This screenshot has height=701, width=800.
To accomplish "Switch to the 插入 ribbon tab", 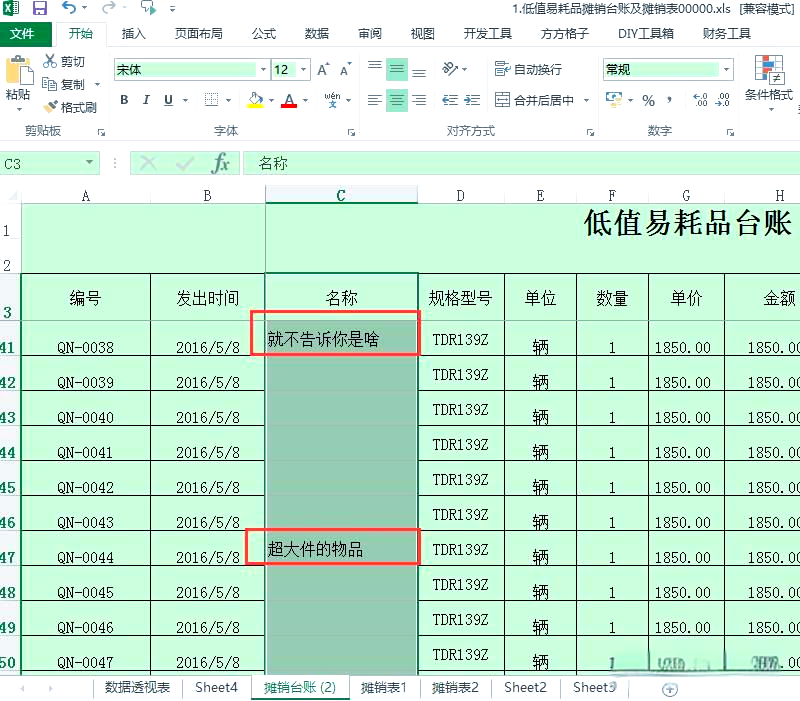I will 134,34.
